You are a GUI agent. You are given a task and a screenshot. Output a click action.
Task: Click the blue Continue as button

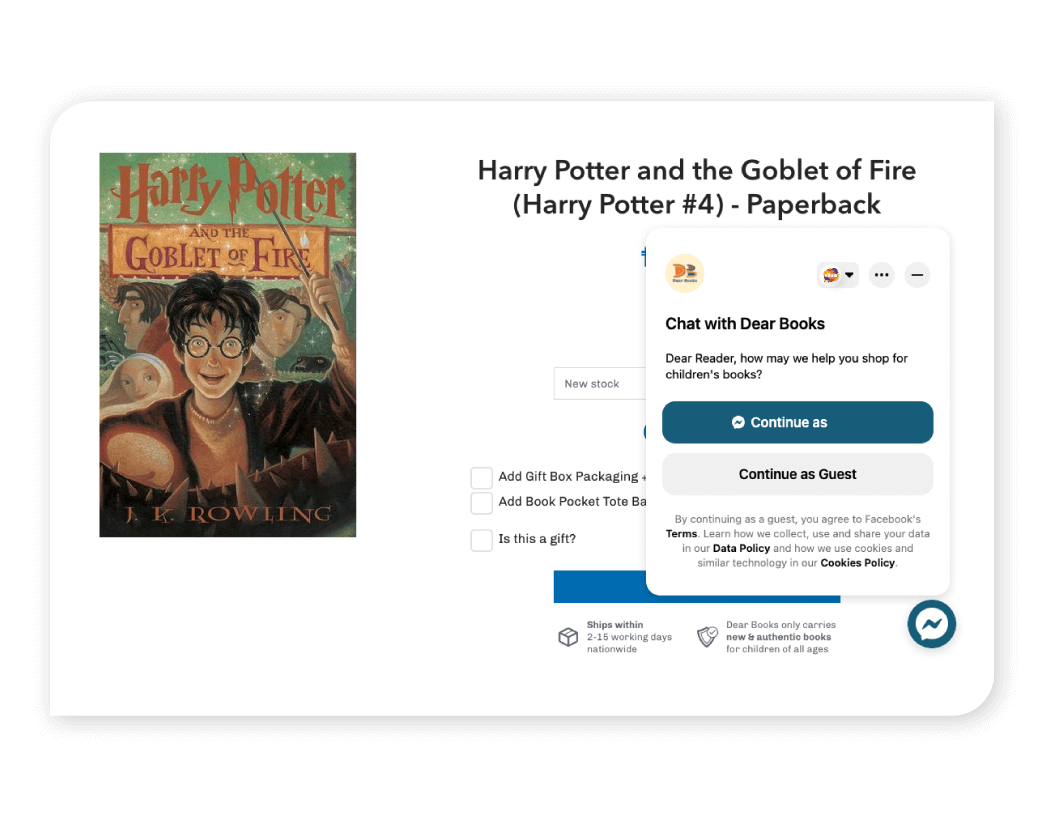(x=797, y=422)
